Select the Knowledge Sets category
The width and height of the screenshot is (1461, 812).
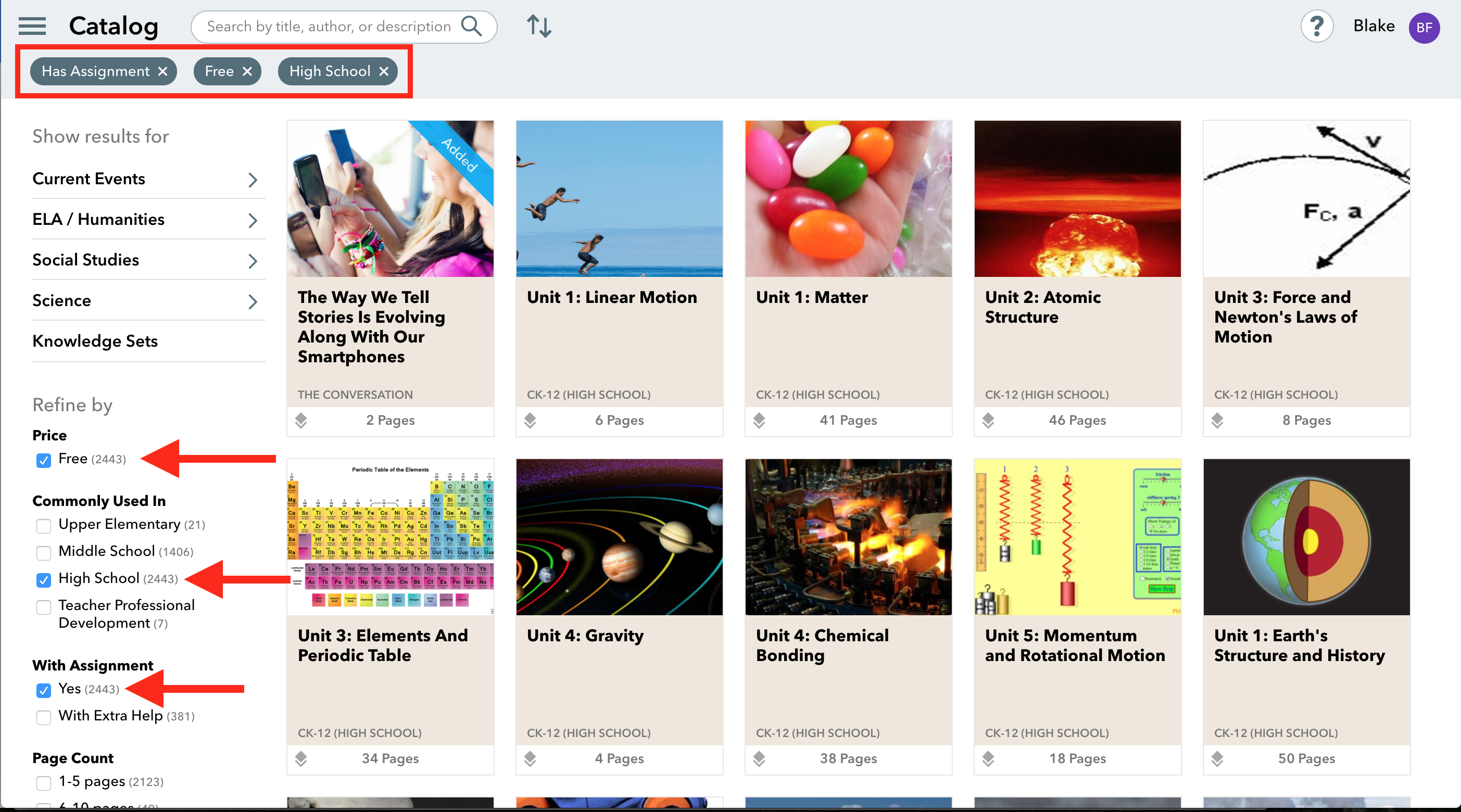95,341
